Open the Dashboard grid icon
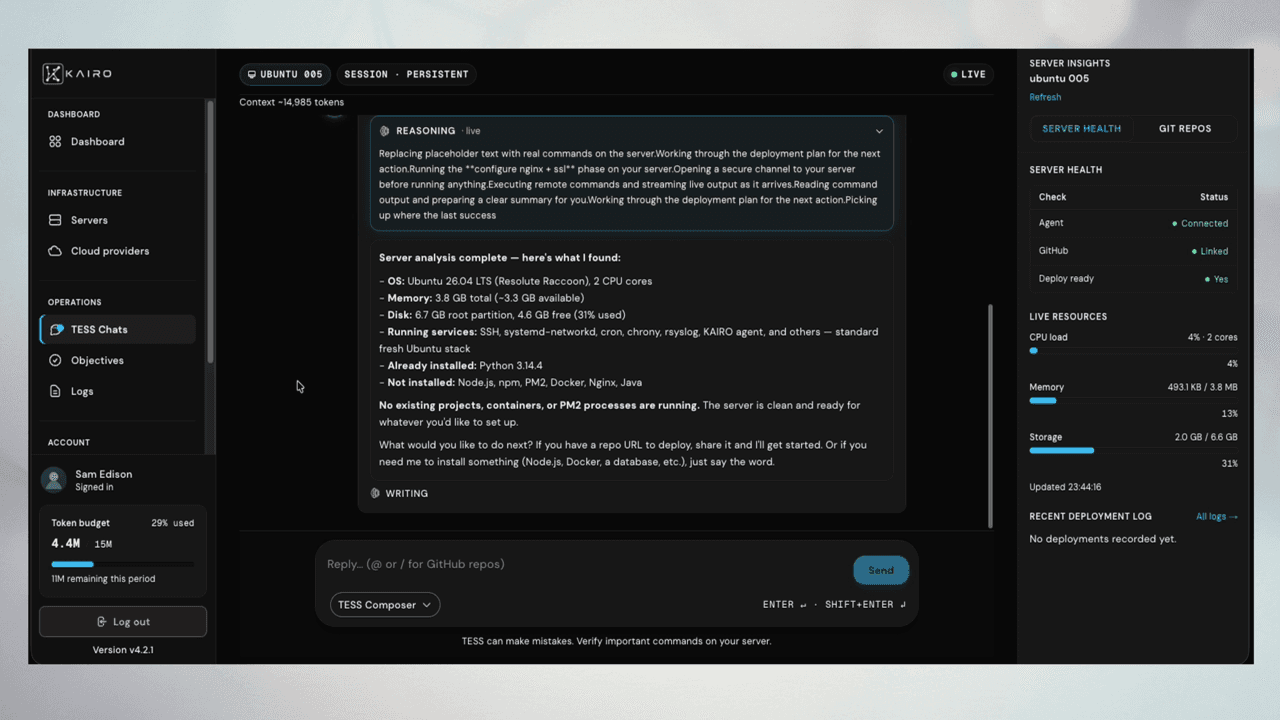Screen dimensions: 1280x720 (x=55, y=142)
